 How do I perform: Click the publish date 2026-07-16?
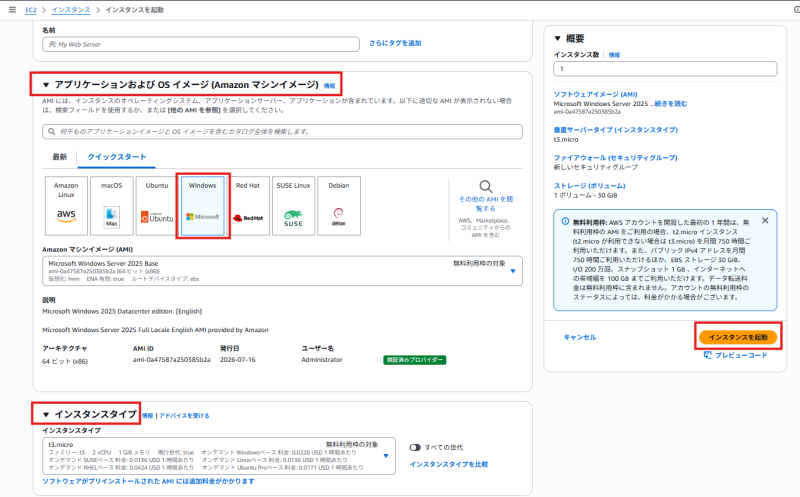[x=237, y=360]
